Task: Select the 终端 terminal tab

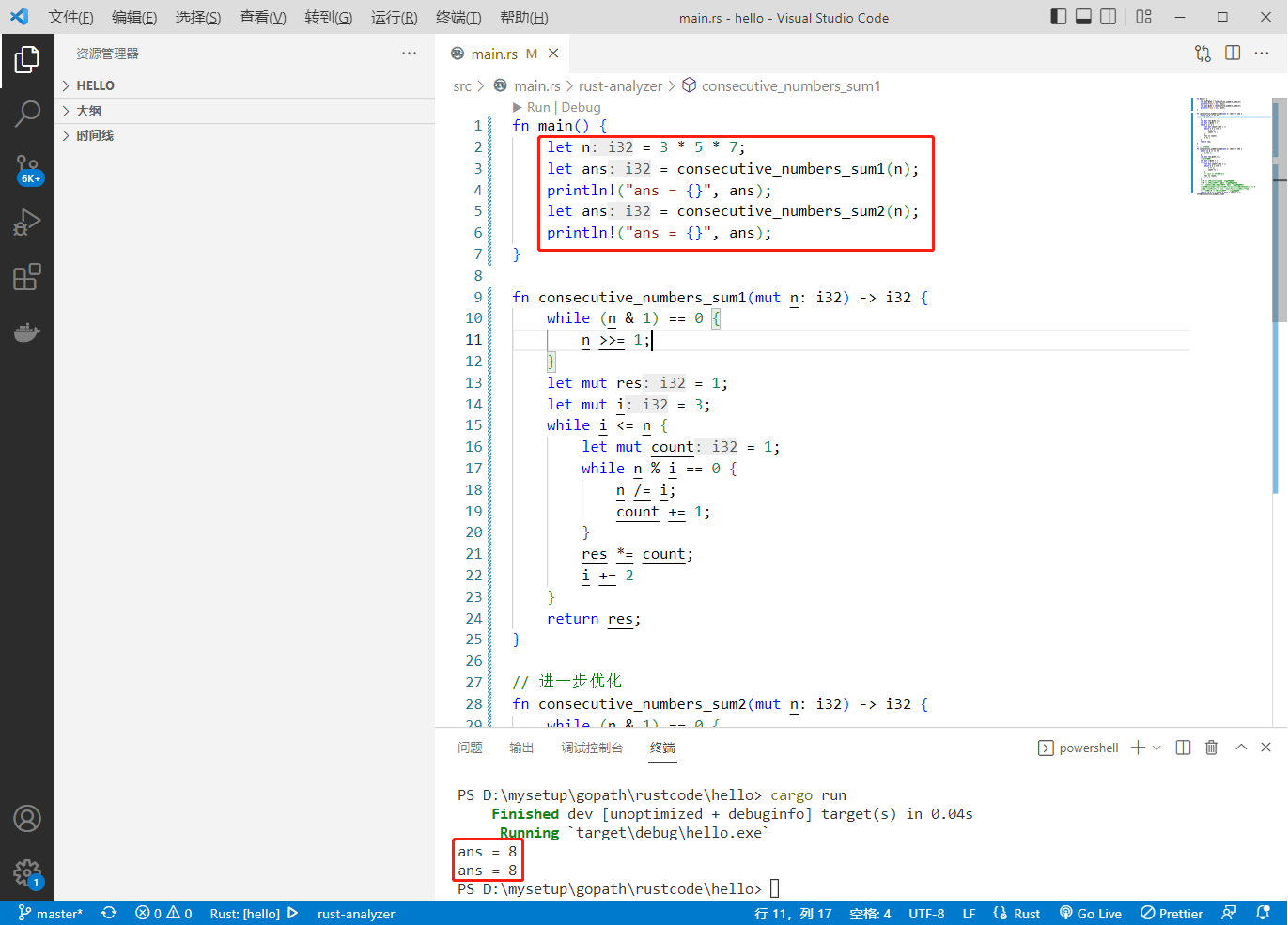Action: point(662,748)
